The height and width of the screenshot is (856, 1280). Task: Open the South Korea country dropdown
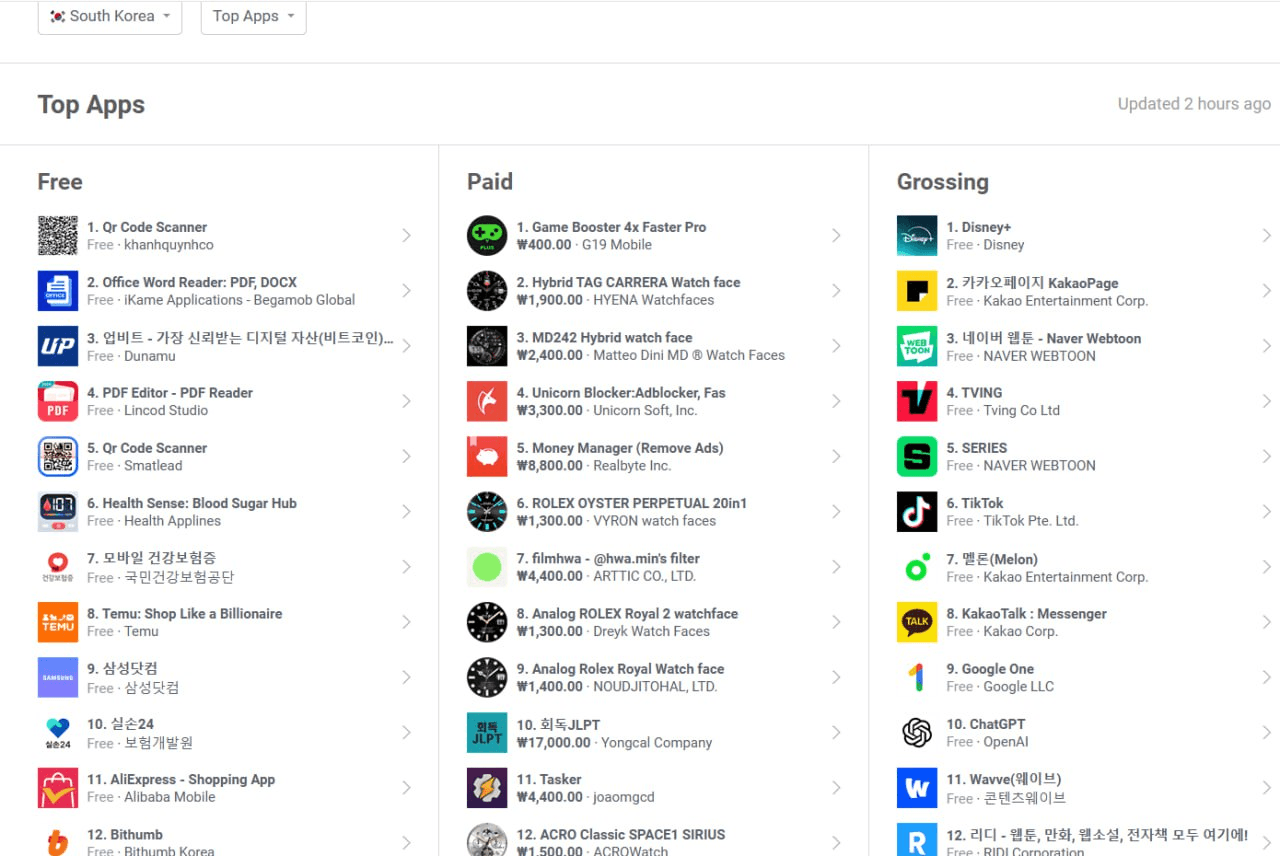tap(110, 16)
